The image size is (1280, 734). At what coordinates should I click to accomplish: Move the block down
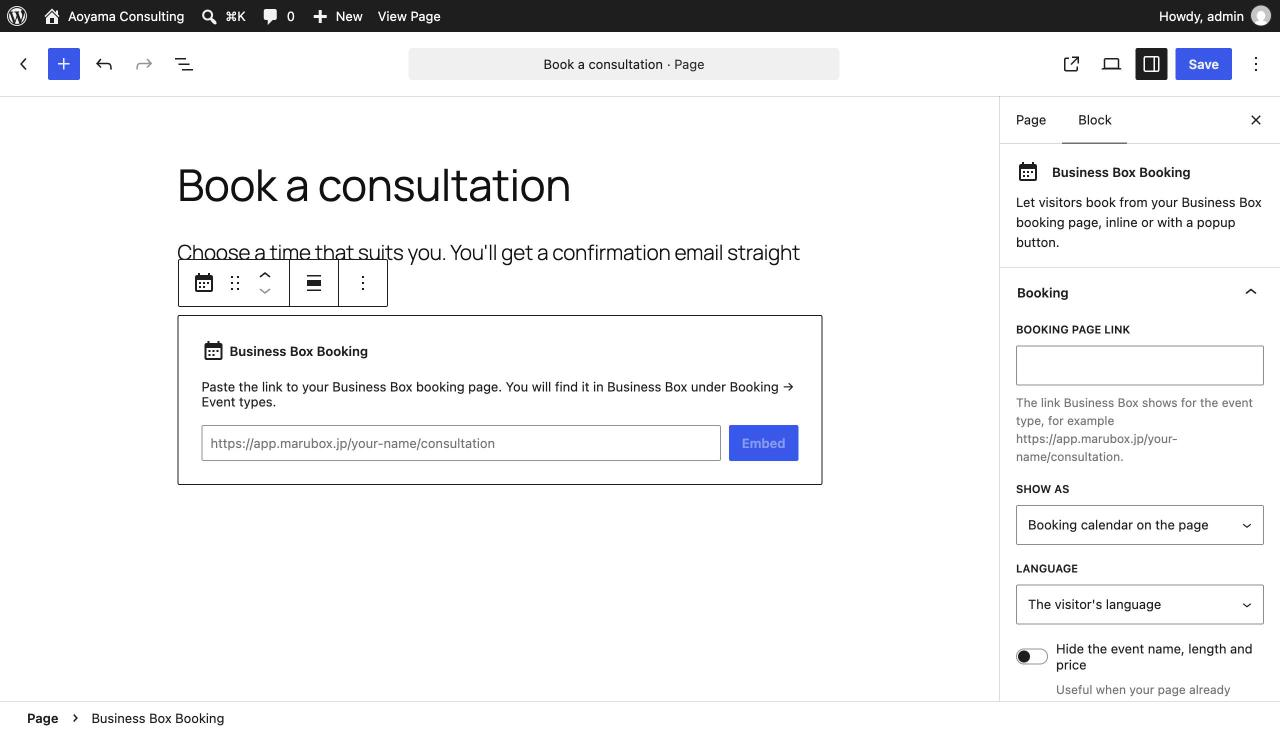tap(265, 291)
